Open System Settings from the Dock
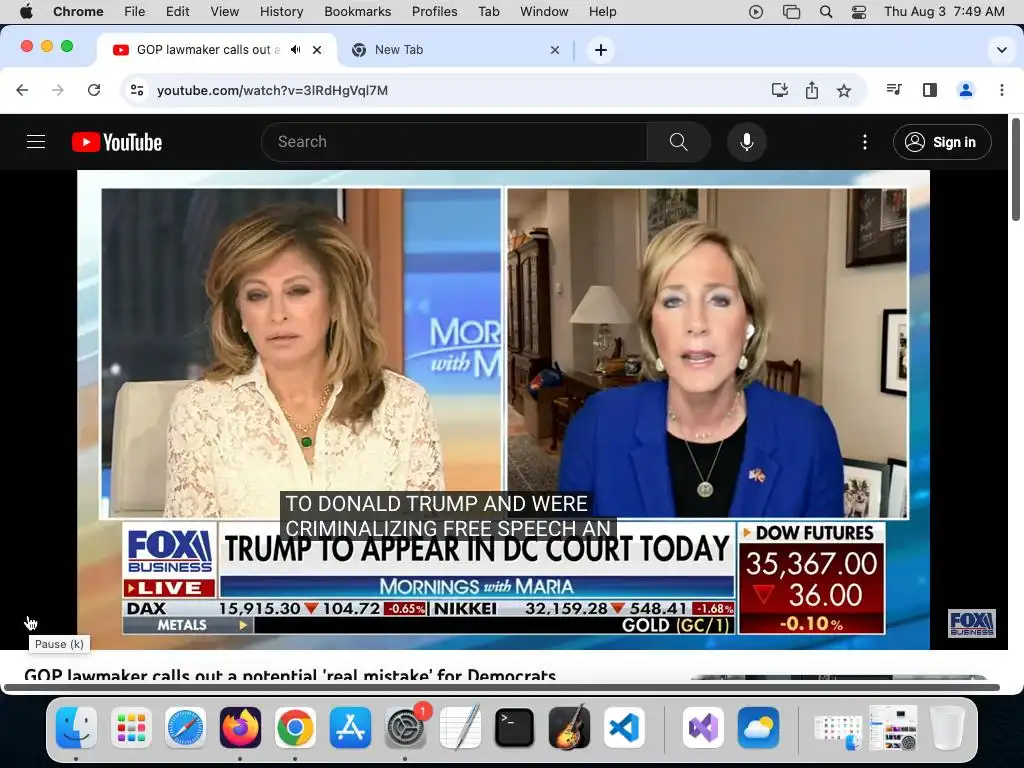The height and width of the screenshot is (768, 1024). point(405,728)
